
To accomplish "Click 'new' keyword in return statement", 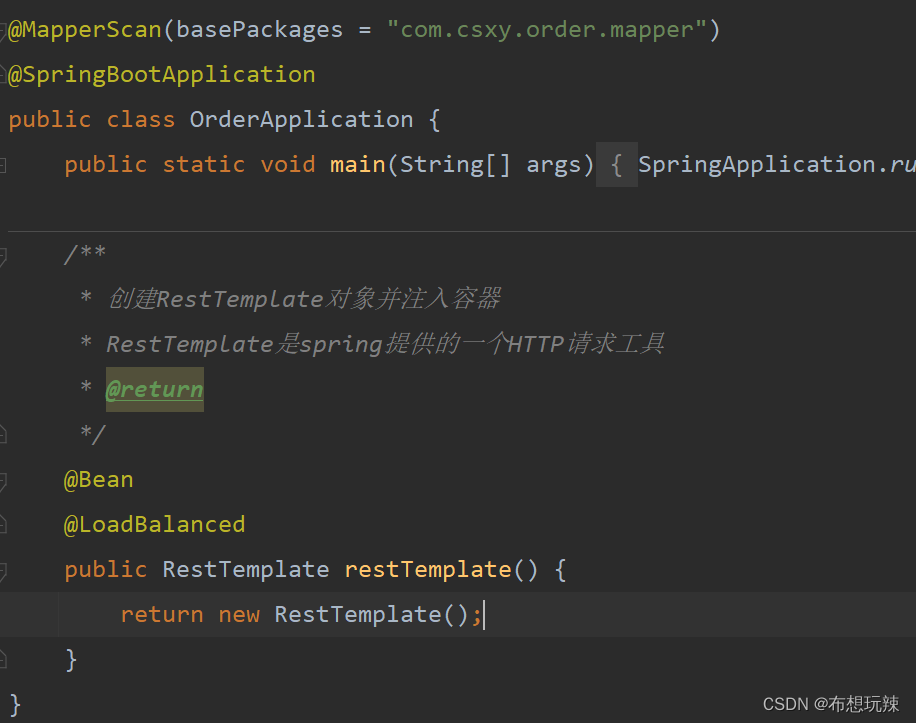I will tap(239, 615).
